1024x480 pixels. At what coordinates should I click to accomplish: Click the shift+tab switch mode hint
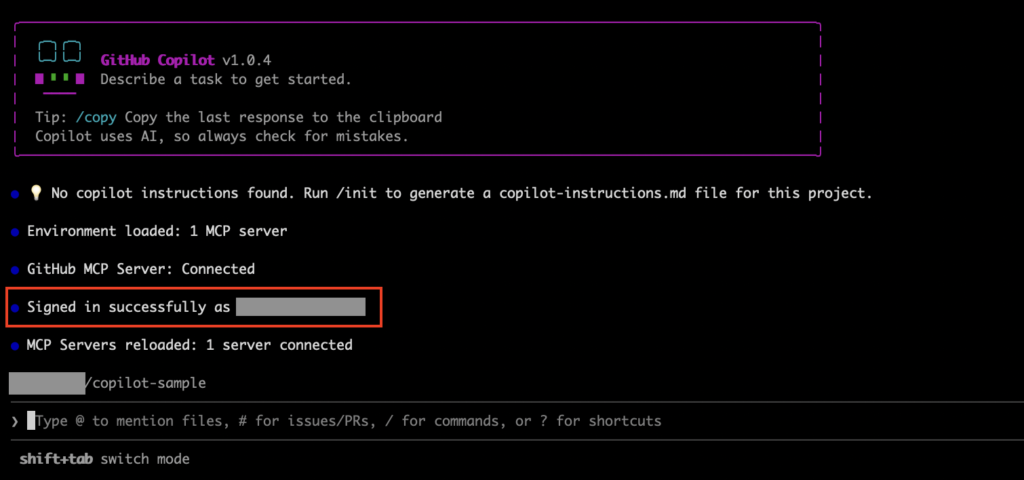(x=105, y=459)
